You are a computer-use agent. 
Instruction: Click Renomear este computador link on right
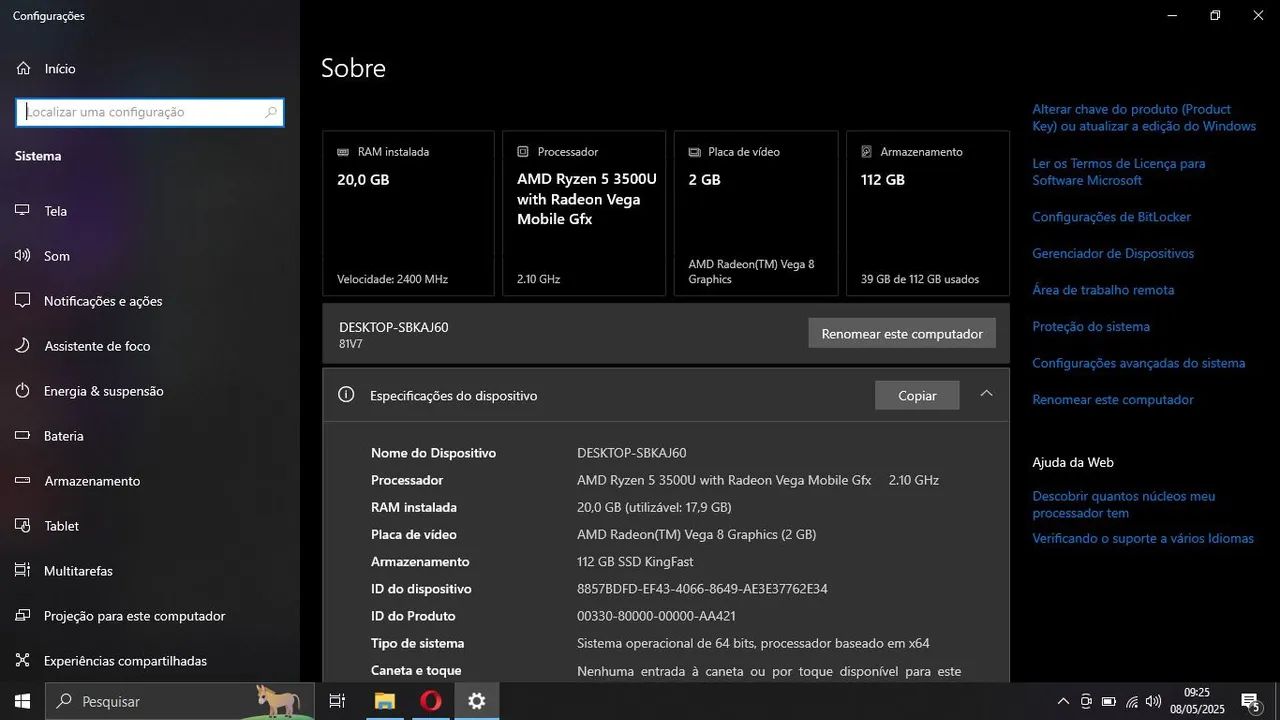[1113, 400]
